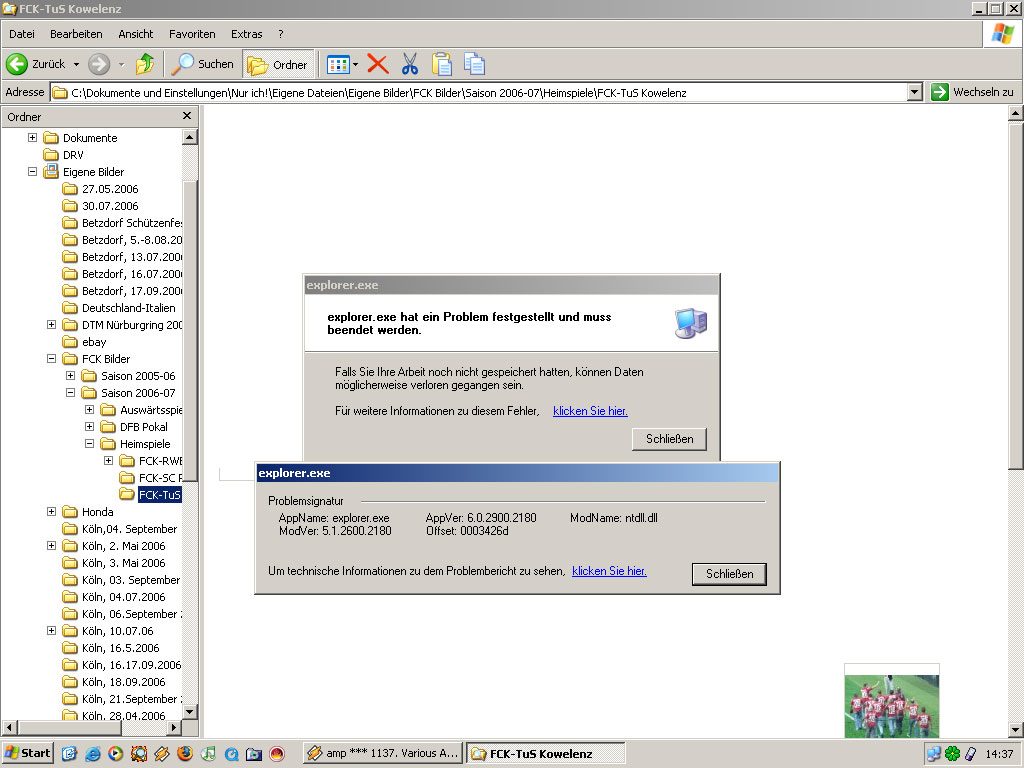Viewport: 1024px width, 768px height.
Task: Click the lightning Winamp quick launch icon
Action: click(x=161, y=754)
